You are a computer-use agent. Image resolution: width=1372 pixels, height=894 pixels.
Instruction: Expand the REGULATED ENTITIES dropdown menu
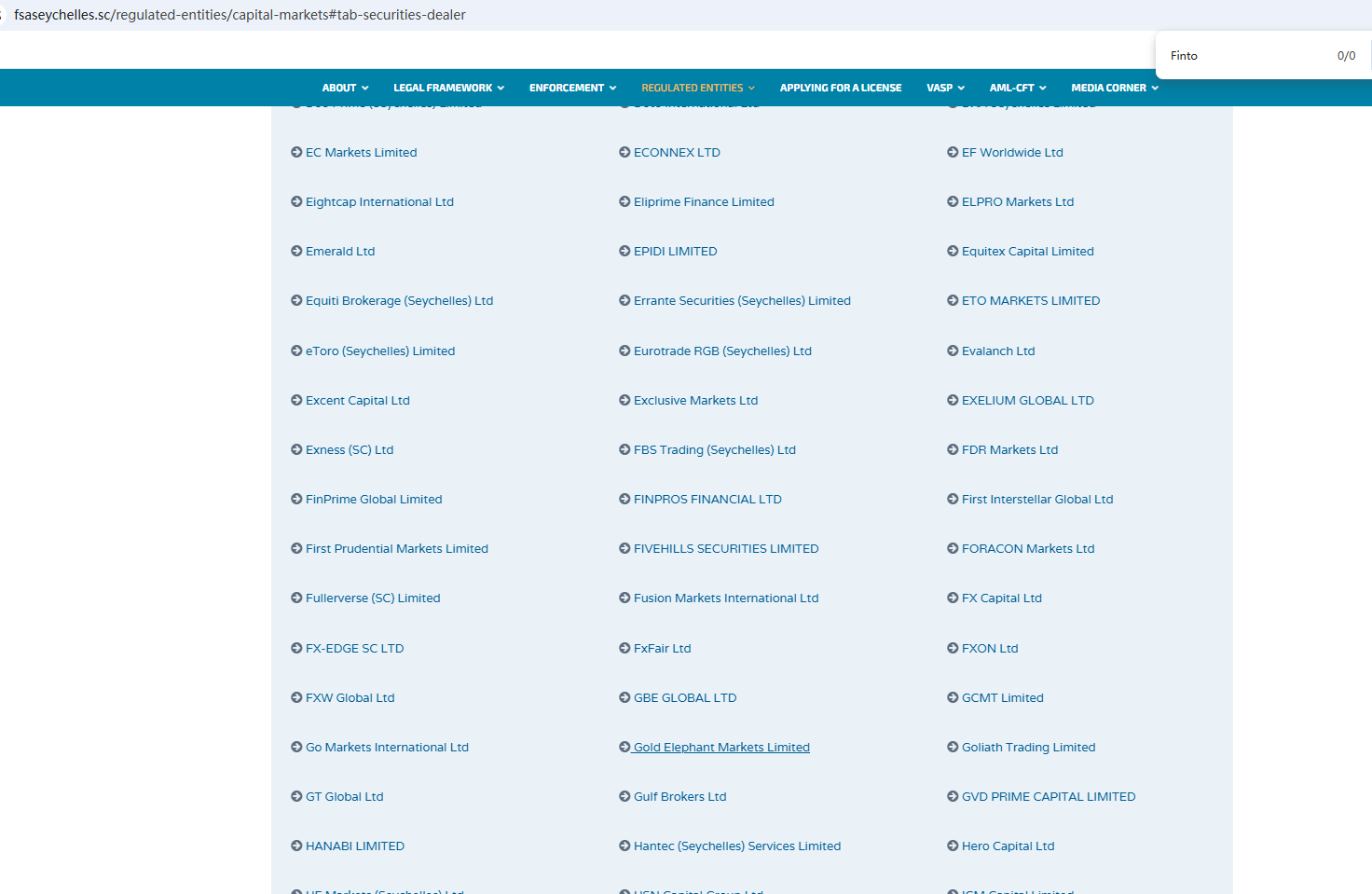tap(698, 88)
